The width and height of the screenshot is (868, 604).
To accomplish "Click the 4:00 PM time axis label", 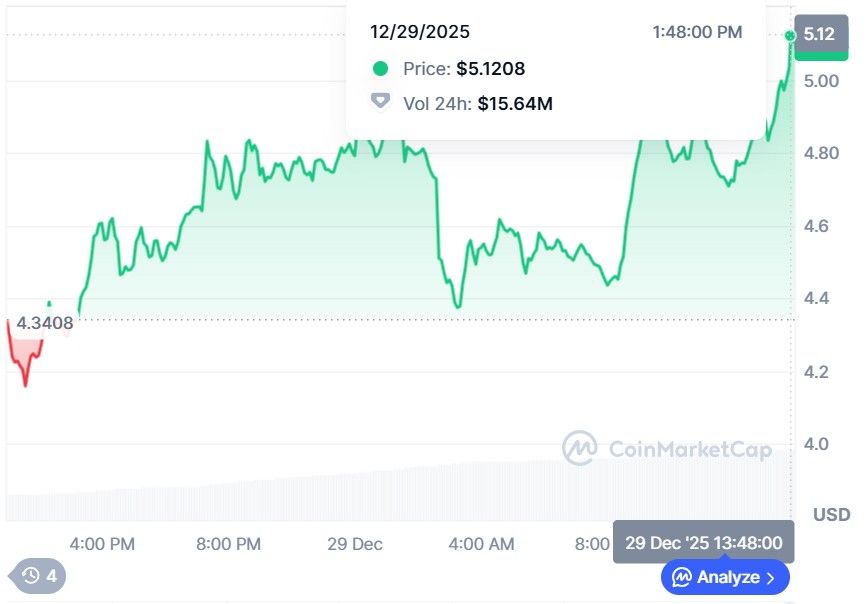I will point(102,544).
